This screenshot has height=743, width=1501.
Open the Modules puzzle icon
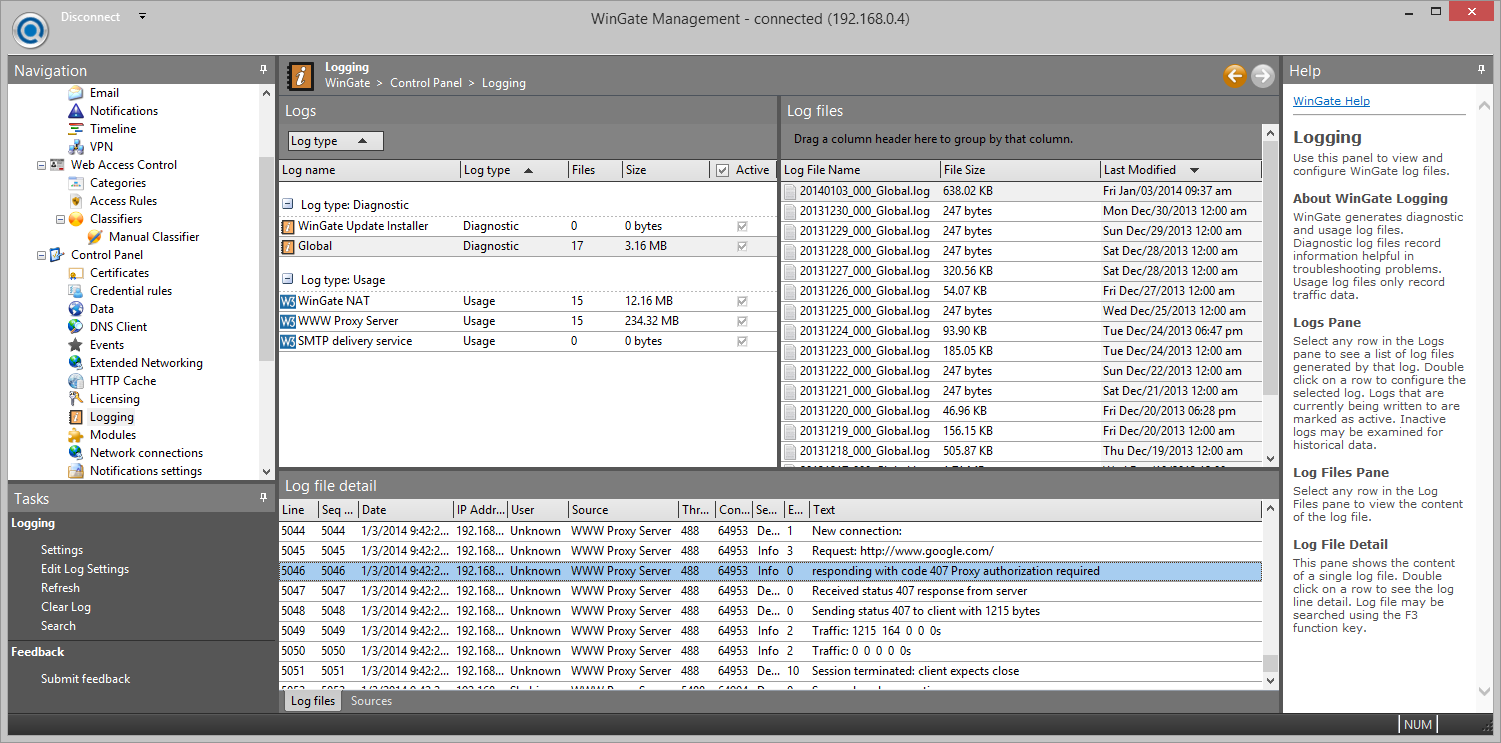coord(76,435)
